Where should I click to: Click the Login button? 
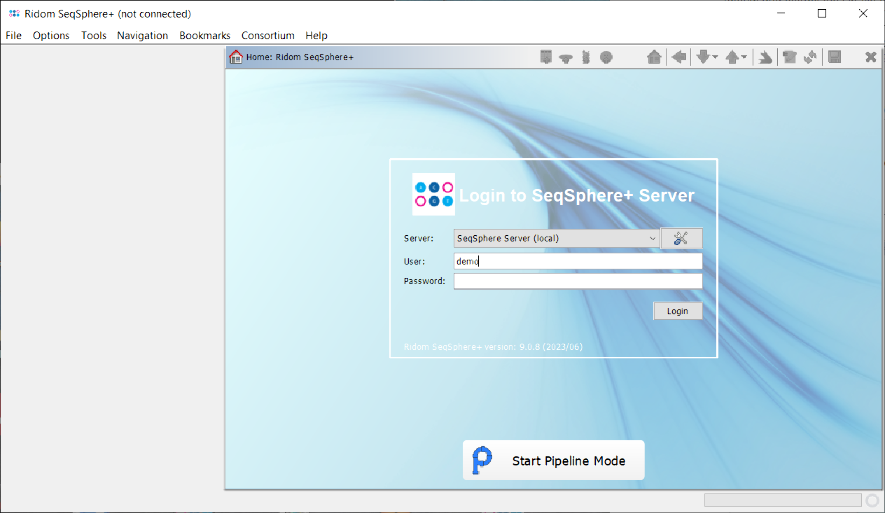point(677,311)
